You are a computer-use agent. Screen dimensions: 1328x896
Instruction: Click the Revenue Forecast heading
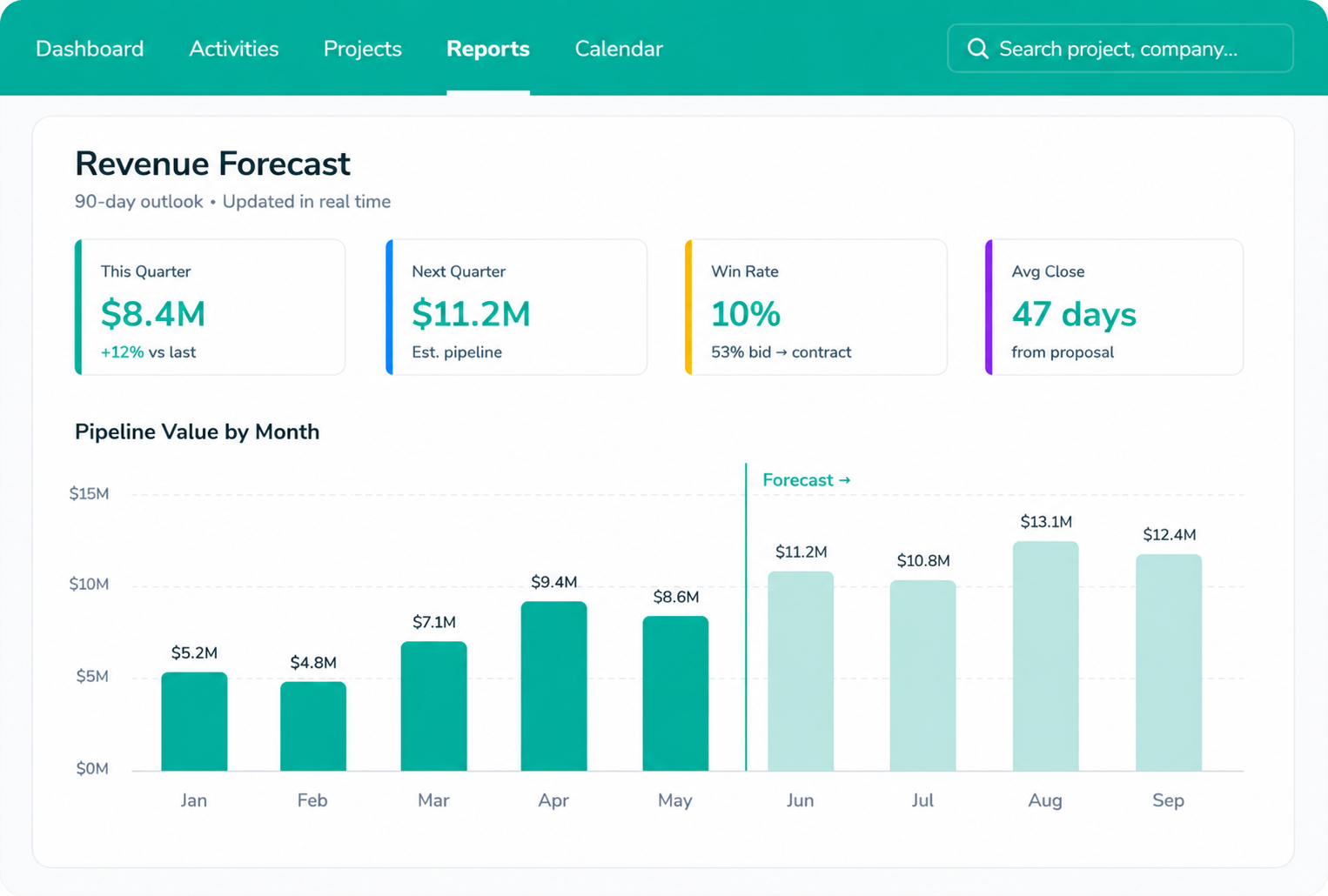(x=212, y=164)
